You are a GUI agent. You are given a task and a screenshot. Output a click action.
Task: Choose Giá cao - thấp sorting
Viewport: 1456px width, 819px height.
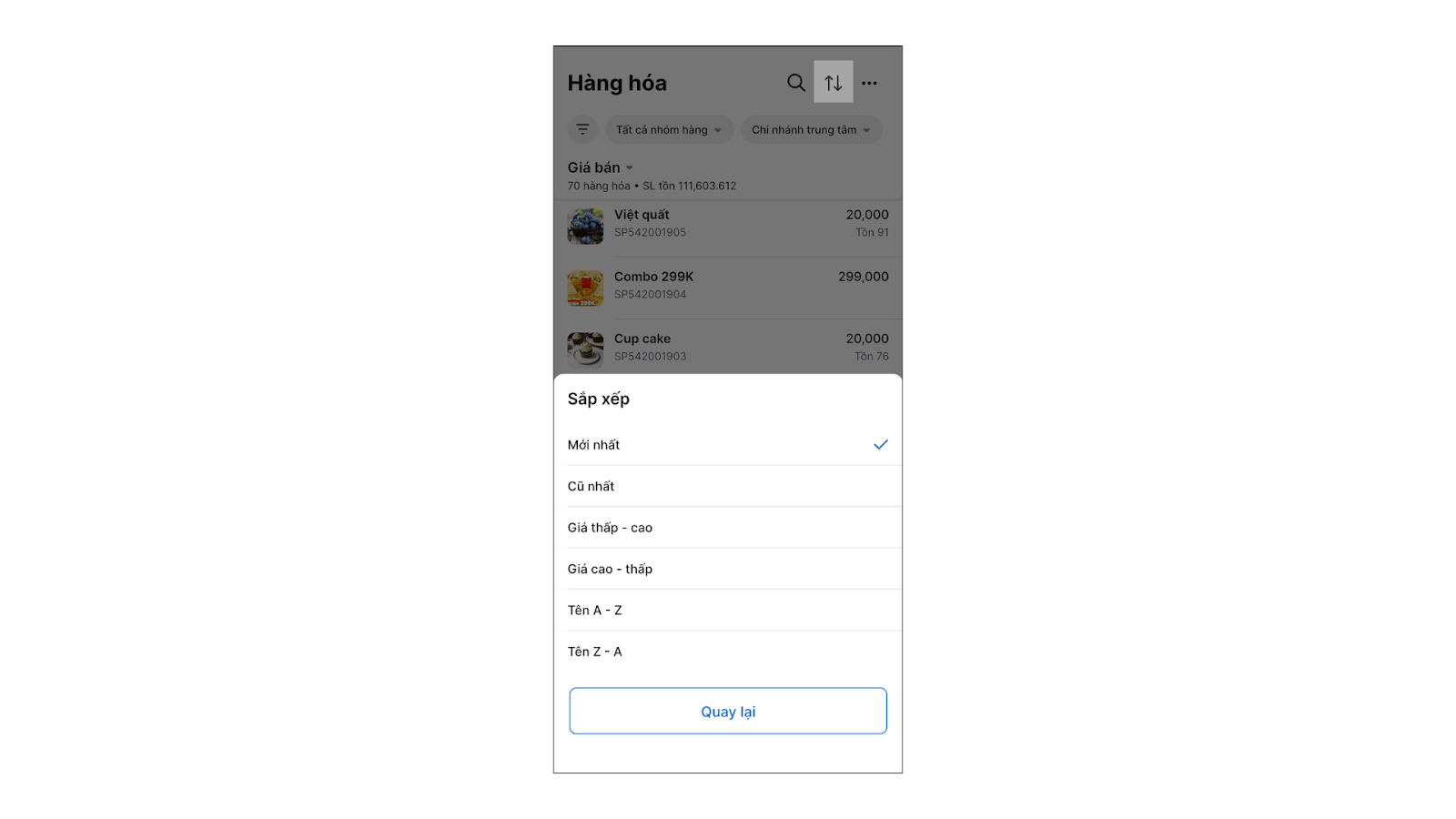[x=610, y=569]
